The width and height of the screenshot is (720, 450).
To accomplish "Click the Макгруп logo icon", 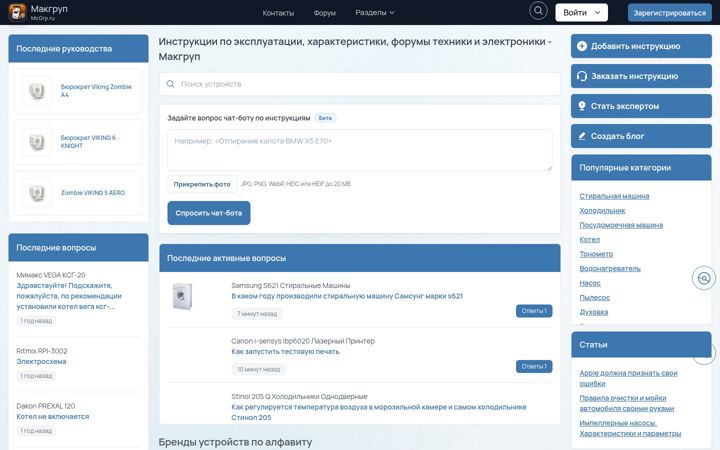I will click(x=17, y=12).
